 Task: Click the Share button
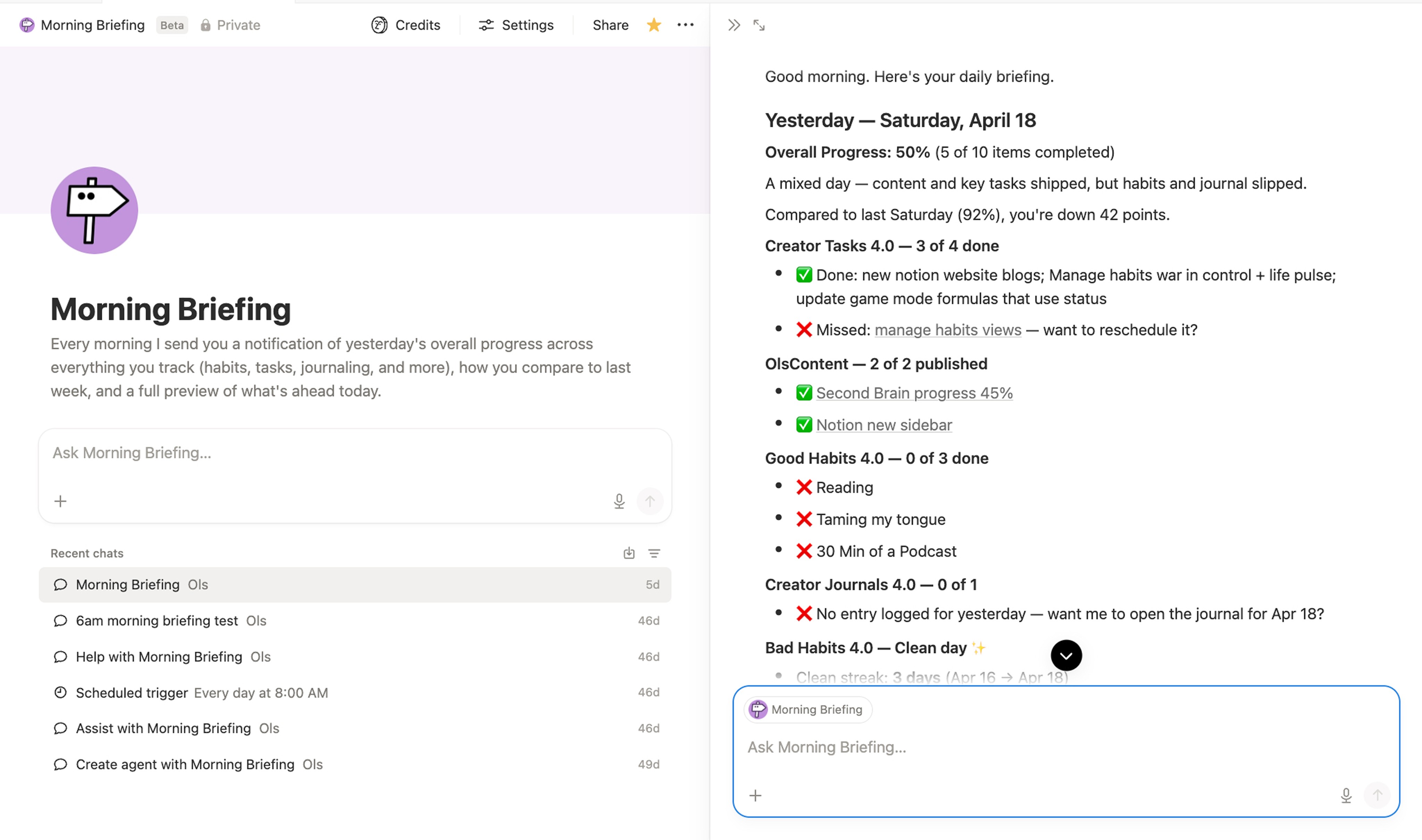coord(610,25)
